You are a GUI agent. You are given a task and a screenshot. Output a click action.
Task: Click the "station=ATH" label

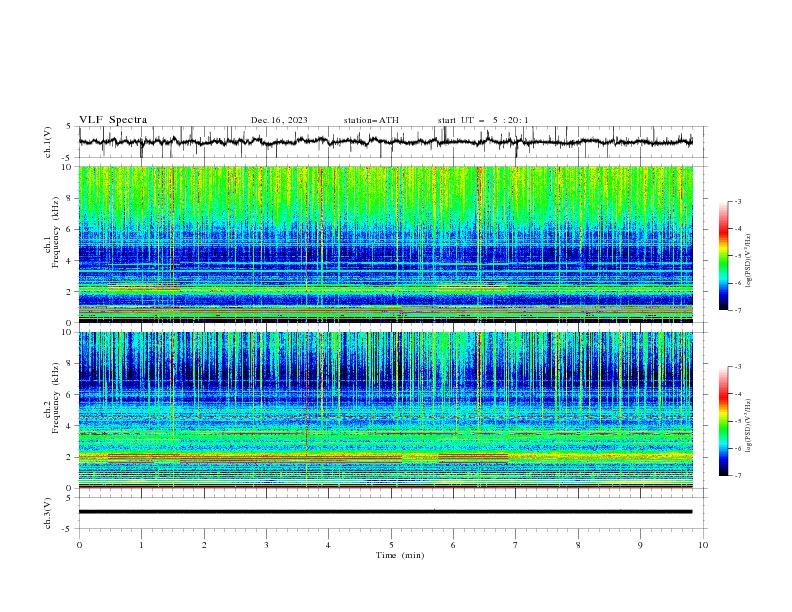pos(371,120)
